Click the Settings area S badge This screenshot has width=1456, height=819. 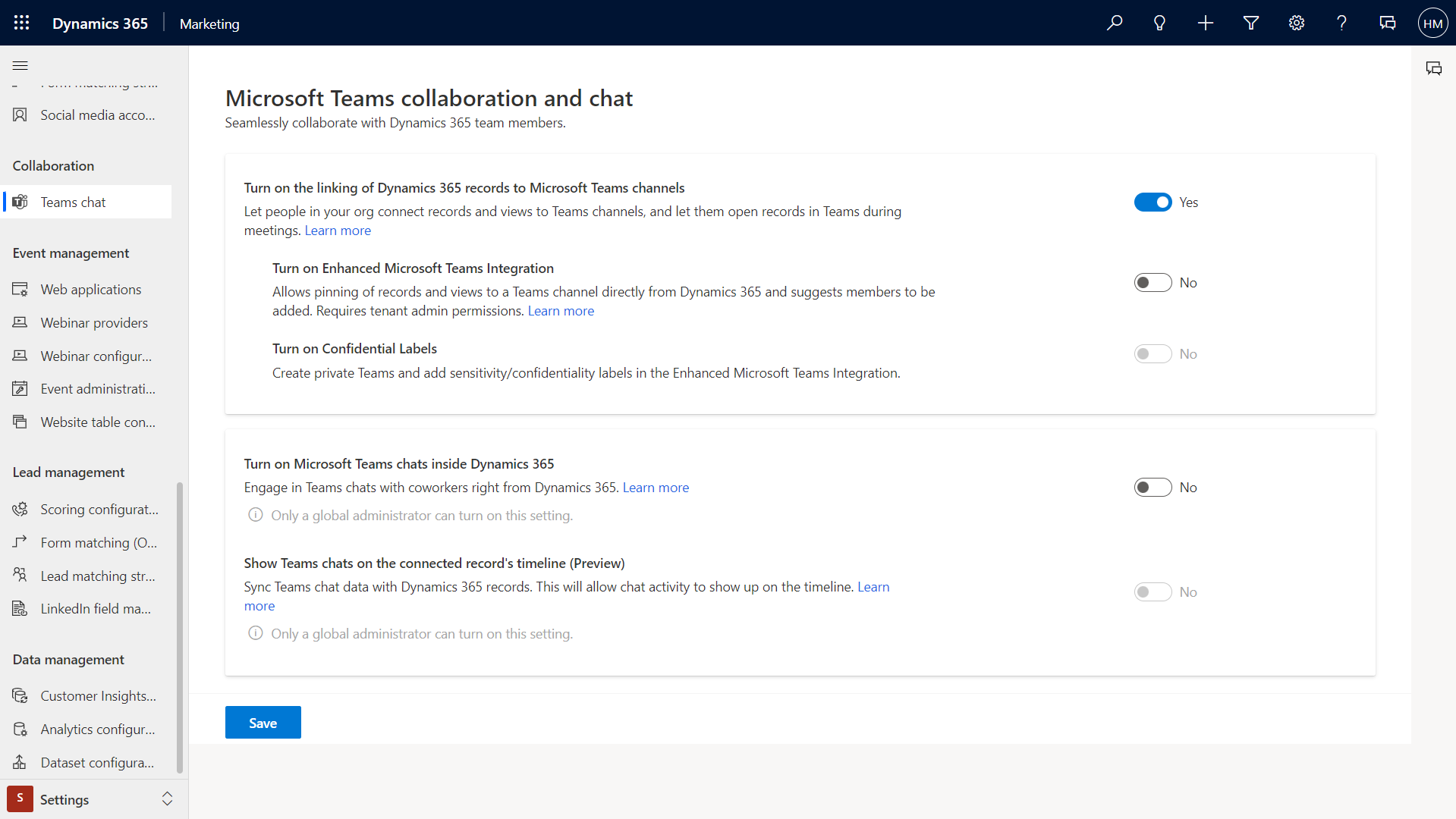click(x=20, y=799)
